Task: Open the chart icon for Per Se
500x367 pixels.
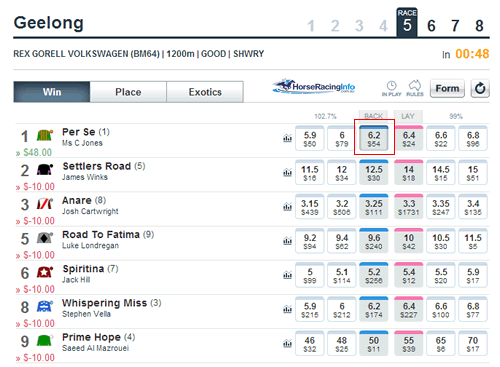Action: [x=287, y=138]
